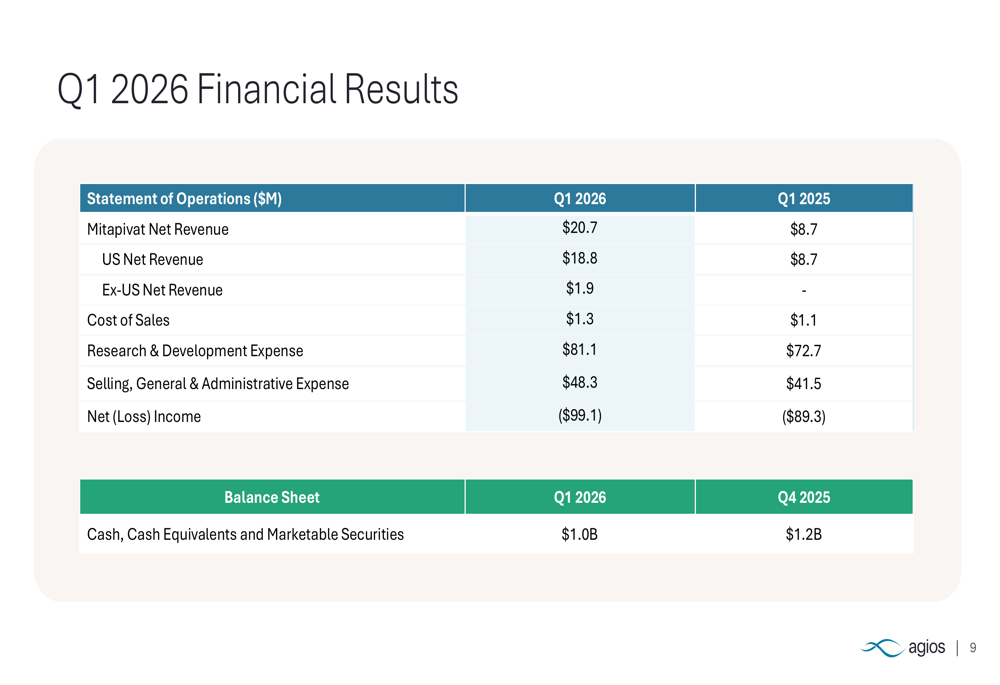Select the Cost of Sales row label
Viewport: 1000px width, 685px height.
(x=128, y=320)
